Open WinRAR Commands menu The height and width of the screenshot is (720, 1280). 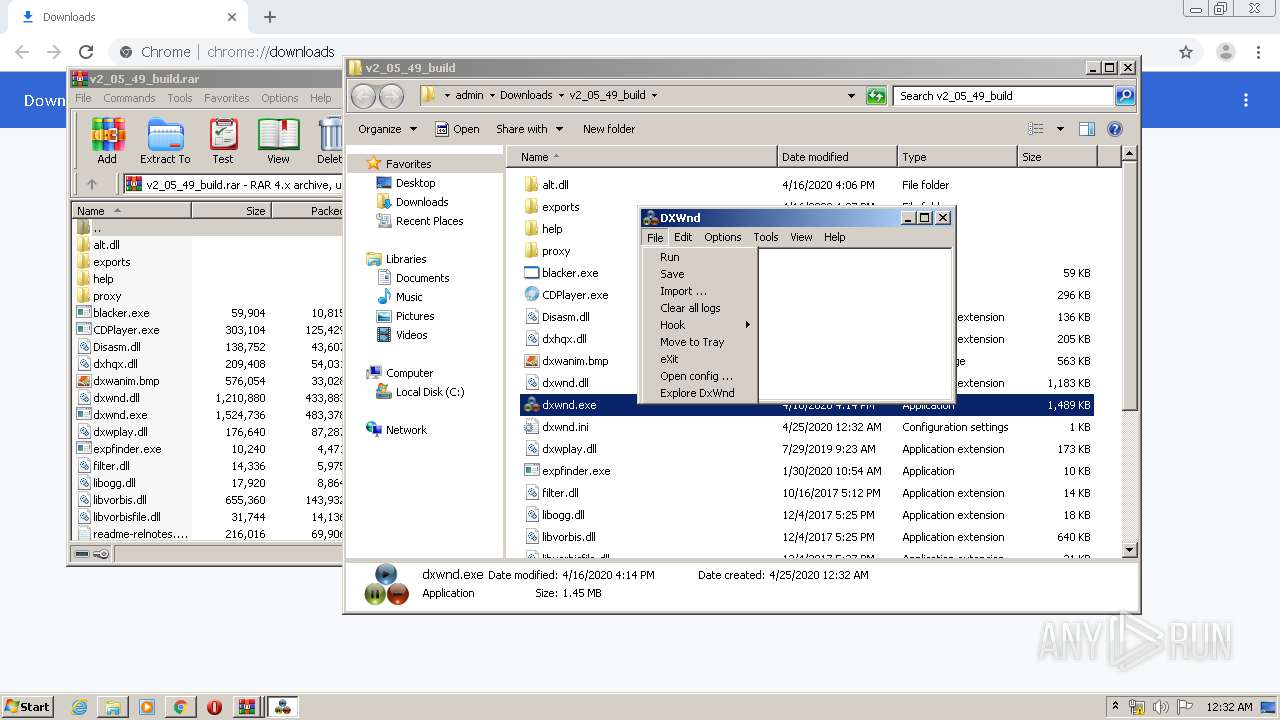129,98
